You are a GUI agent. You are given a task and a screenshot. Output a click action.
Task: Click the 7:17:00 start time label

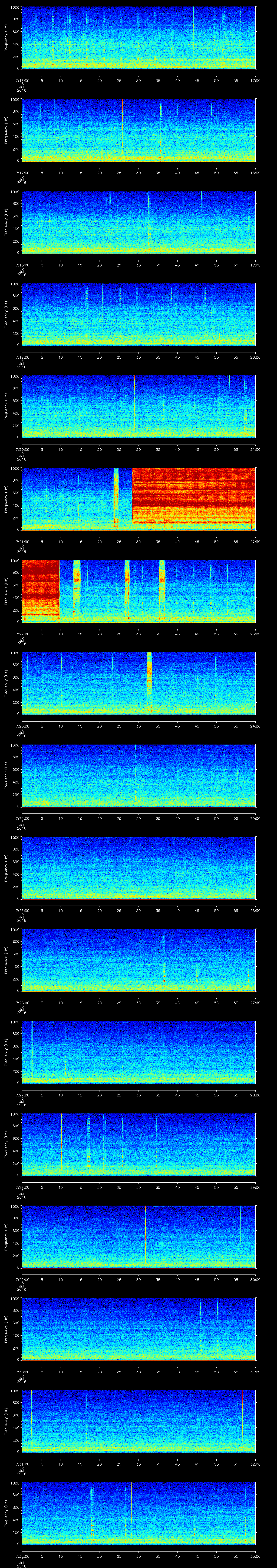(22, 173)
